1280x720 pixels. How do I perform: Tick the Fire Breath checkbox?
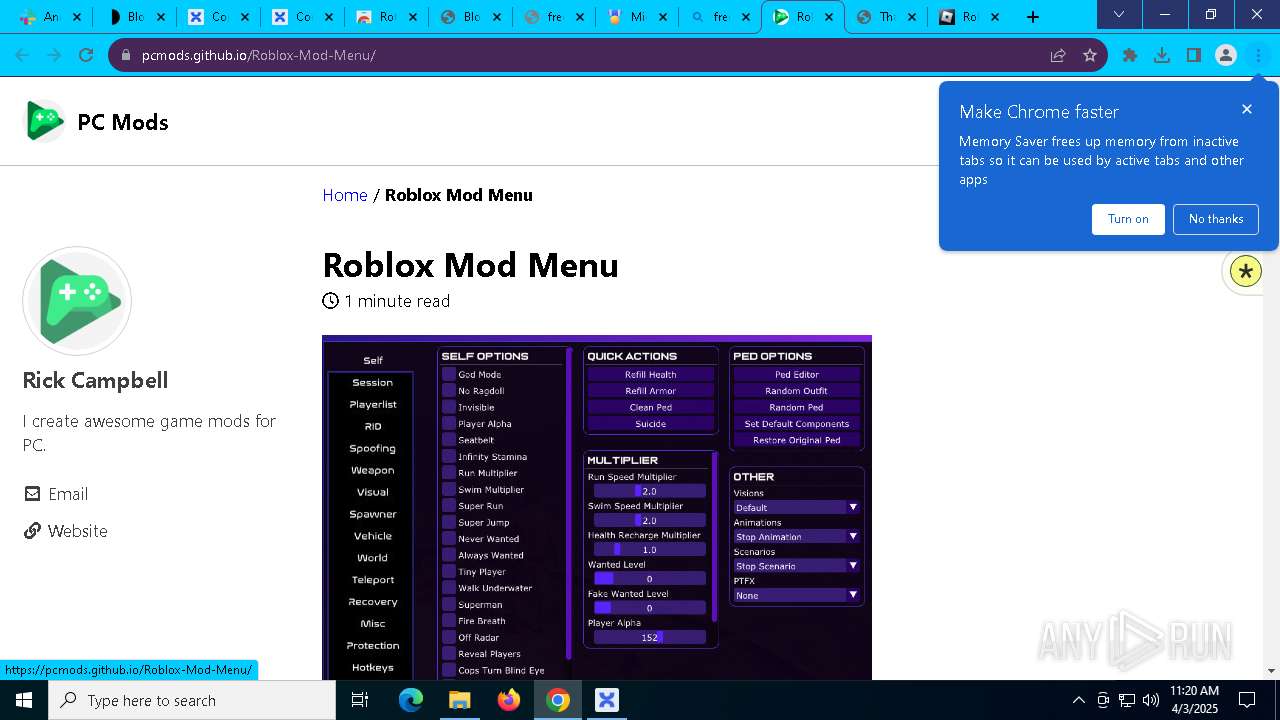[x=449, y=621]
